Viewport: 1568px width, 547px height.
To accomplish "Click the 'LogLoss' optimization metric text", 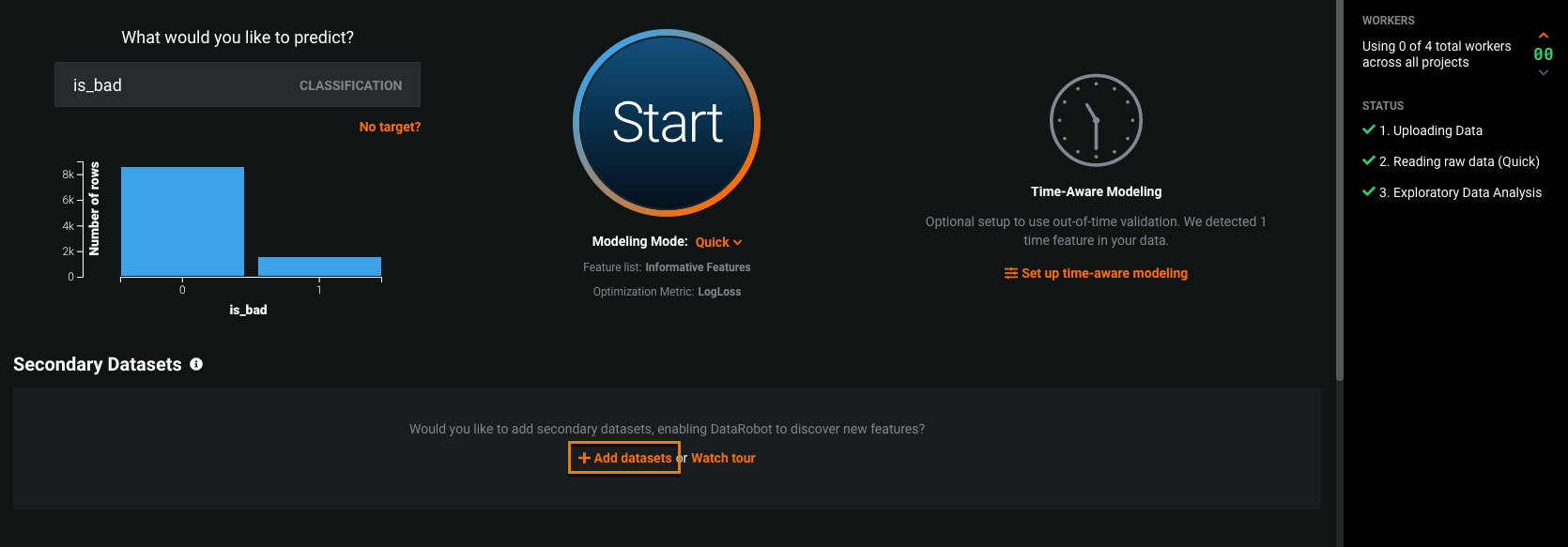I will tap(719, 292).
